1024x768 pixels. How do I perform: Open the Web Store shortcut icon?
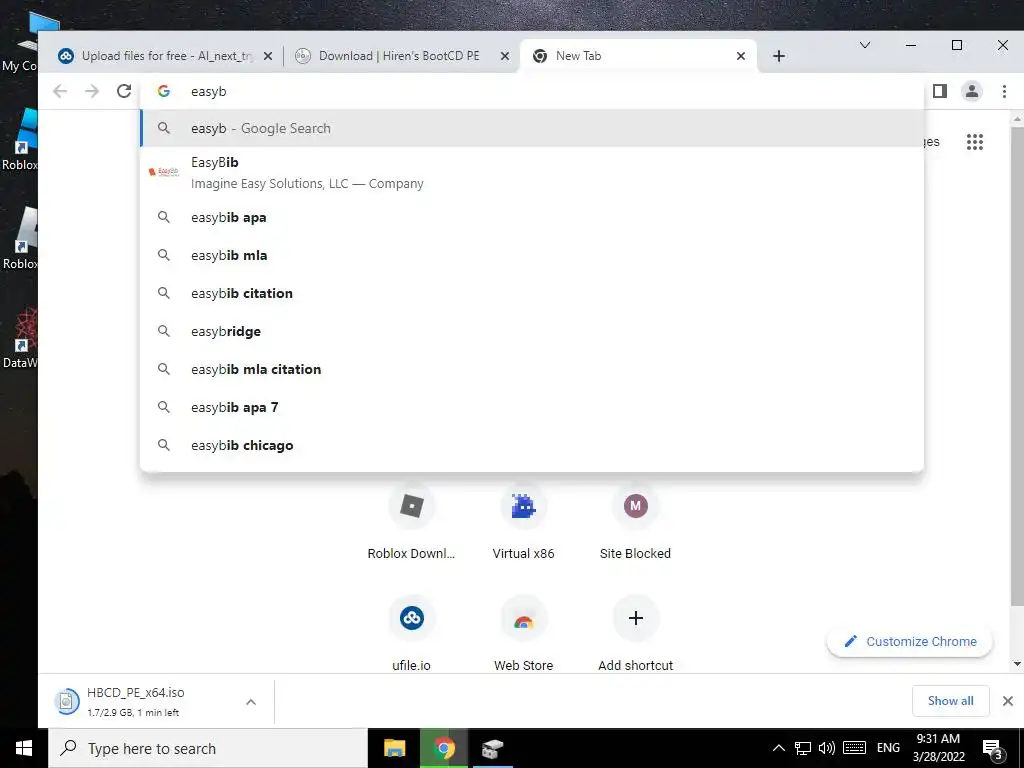click(x=523, y=618)
